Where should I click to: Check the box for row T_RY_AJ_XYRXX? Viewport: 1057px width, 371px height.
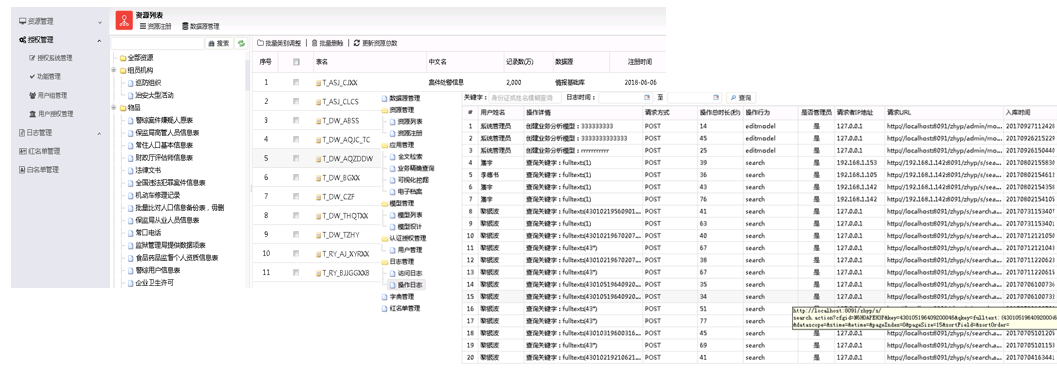pos(296,254)
